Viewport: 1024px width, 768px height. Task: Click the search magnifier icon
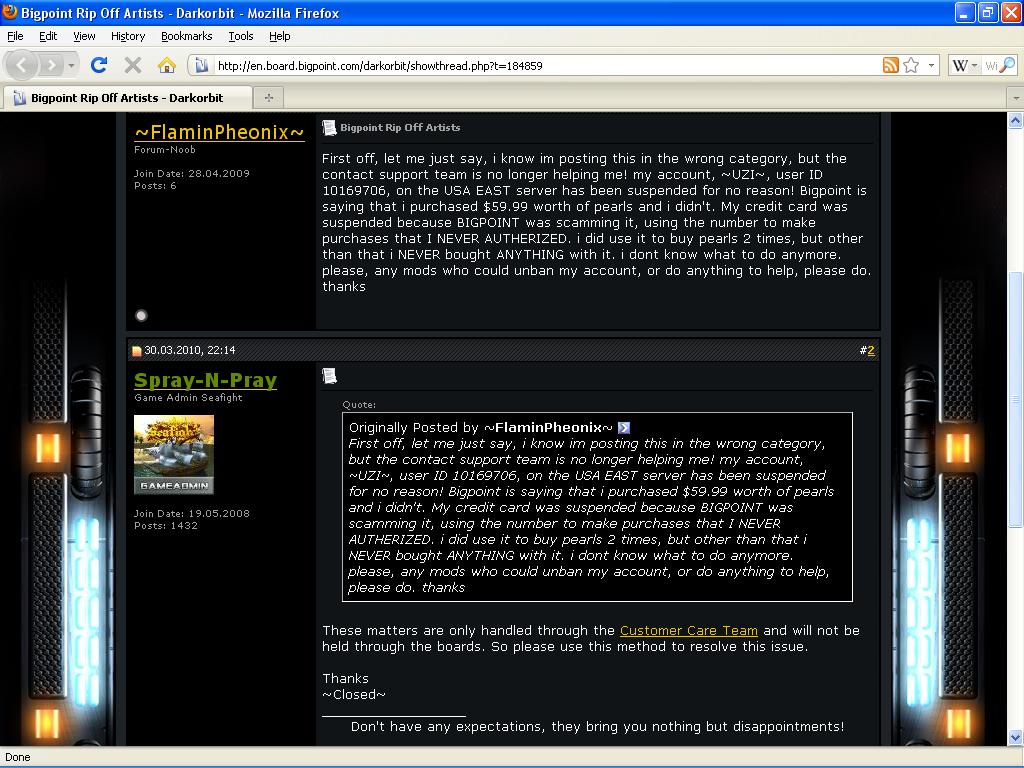[x=1007, y=65]
